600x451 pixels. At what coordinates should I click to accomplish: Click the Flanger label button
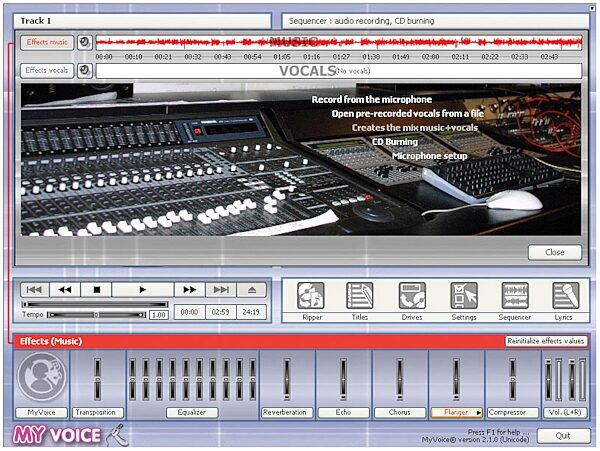pos(456,412)
